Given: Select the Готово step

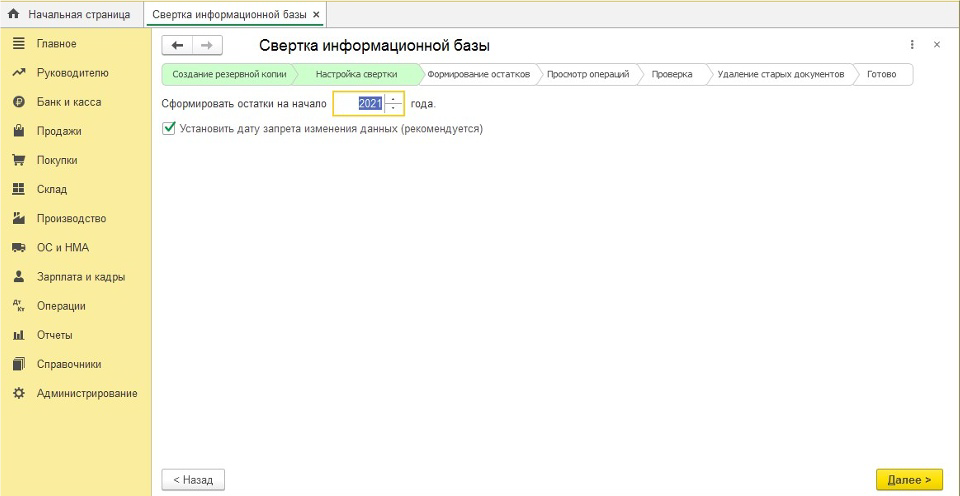Looking at the screenshot, I should [x=882, y=74].
